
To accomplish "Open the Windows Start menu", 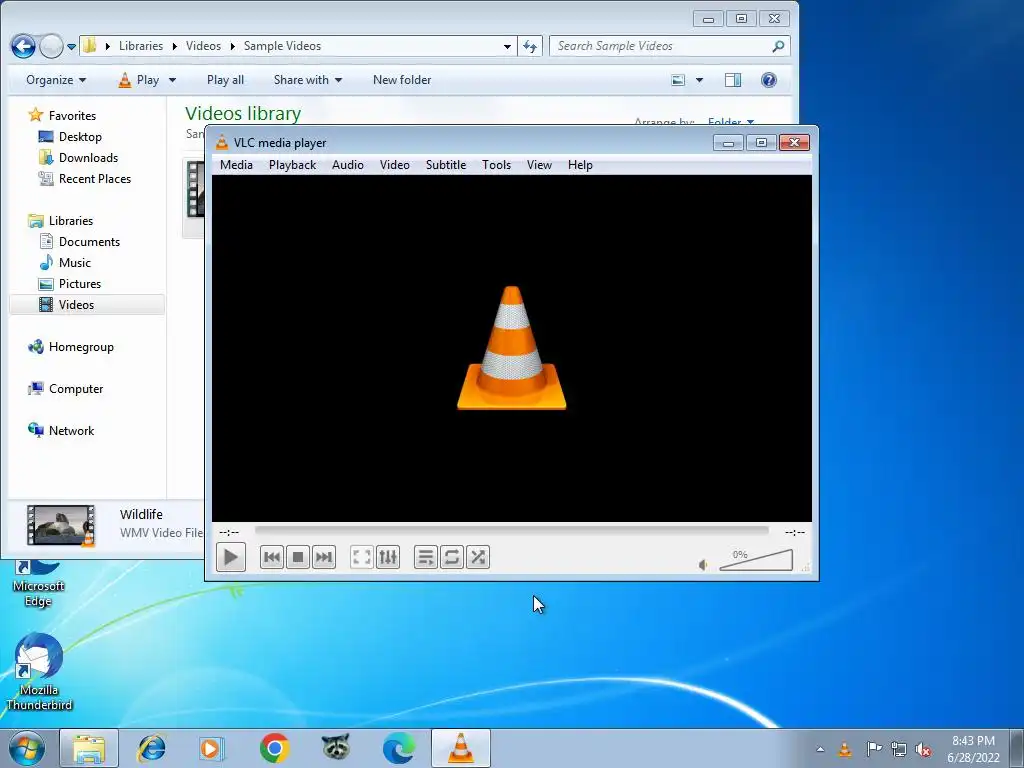I will coord(27,748).
